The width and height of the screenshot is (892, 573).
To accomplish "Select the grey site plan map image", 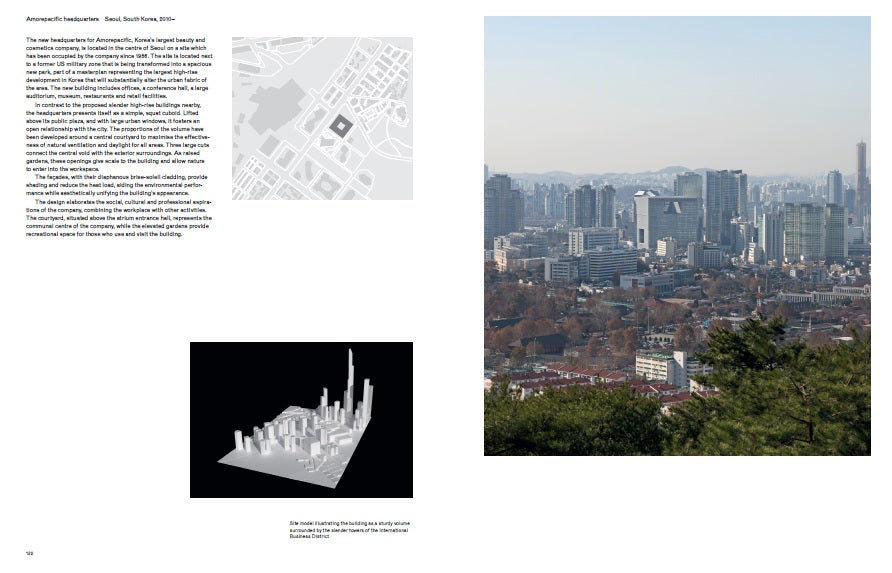I will point(322,118).
